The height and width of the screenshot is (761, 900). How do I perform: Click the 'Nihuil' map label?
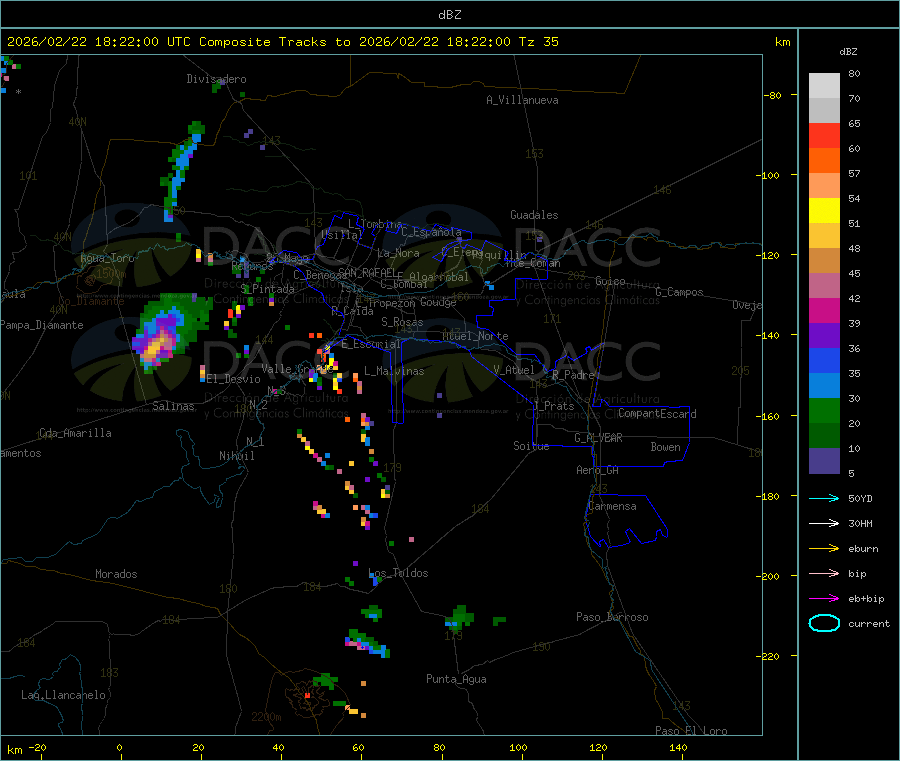[x=237, y=456]
